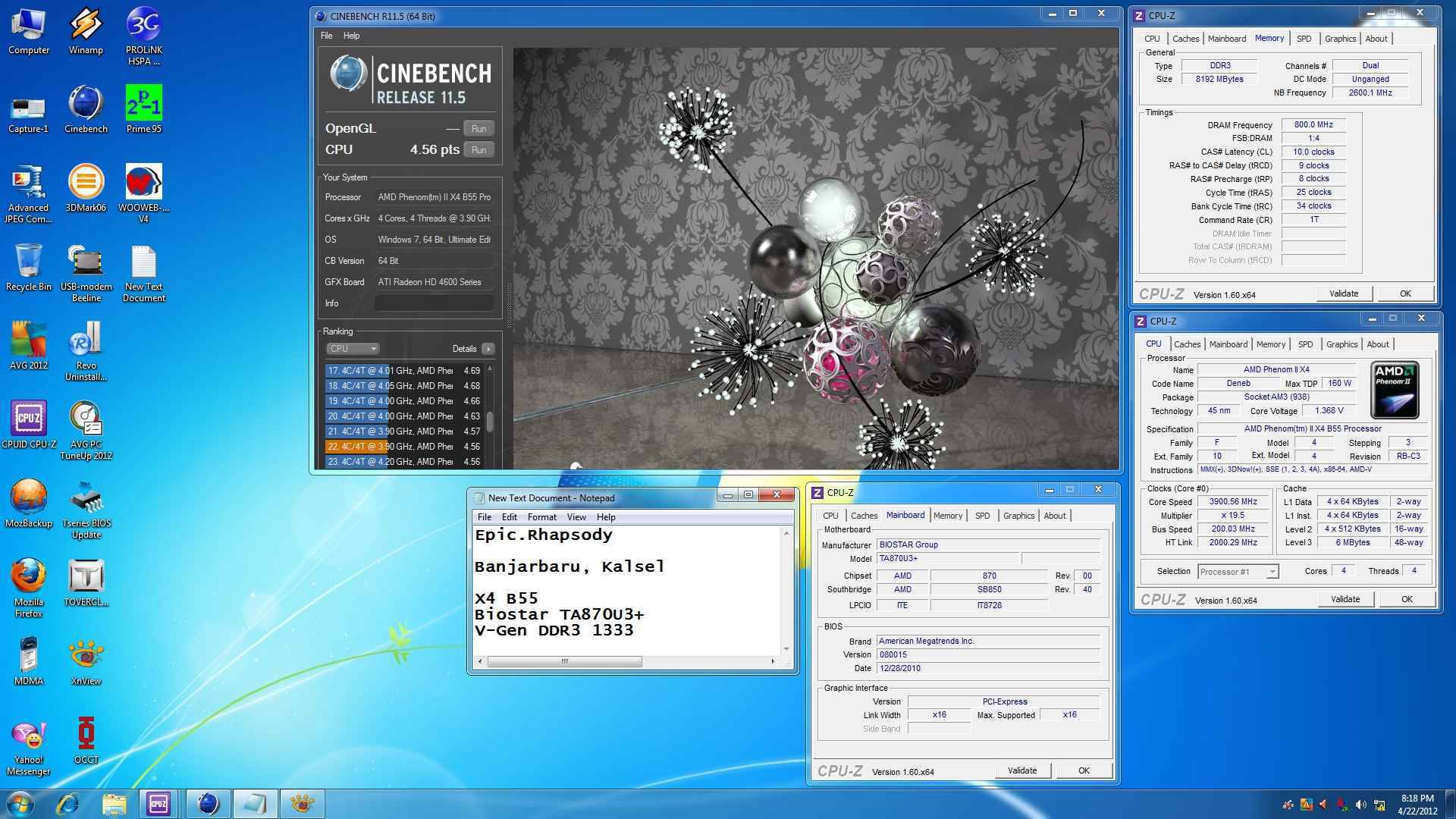The height and width of the screenshot is (819, 1456).
Task: Open the PROLiNK HSPA desktop icon
Action: tap(143, 36)
